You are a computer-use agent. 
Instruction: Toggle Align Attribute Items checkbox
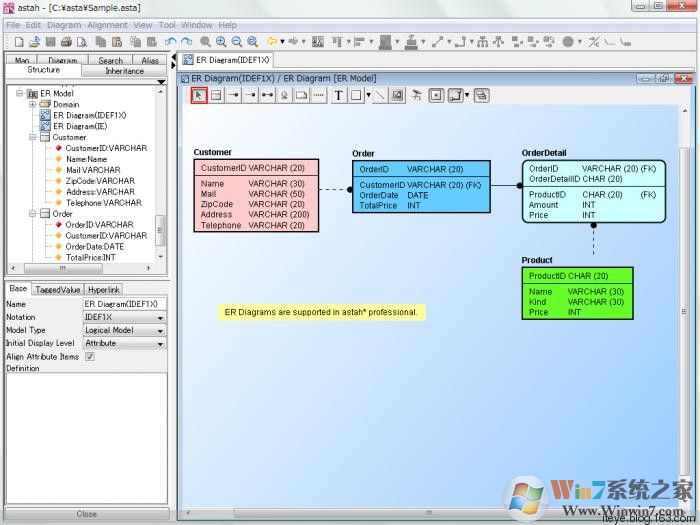pyautogui.click(x=90, y=356)
